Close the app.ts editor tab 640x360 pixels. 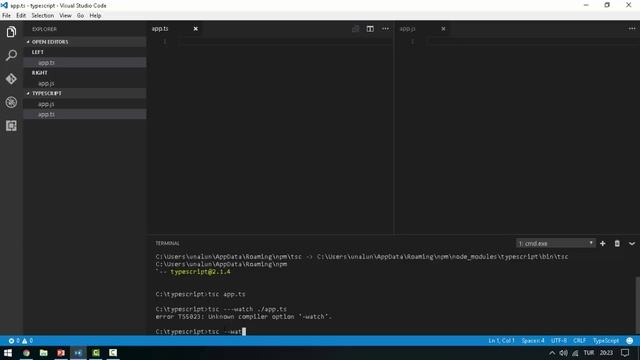click(196, 29)
